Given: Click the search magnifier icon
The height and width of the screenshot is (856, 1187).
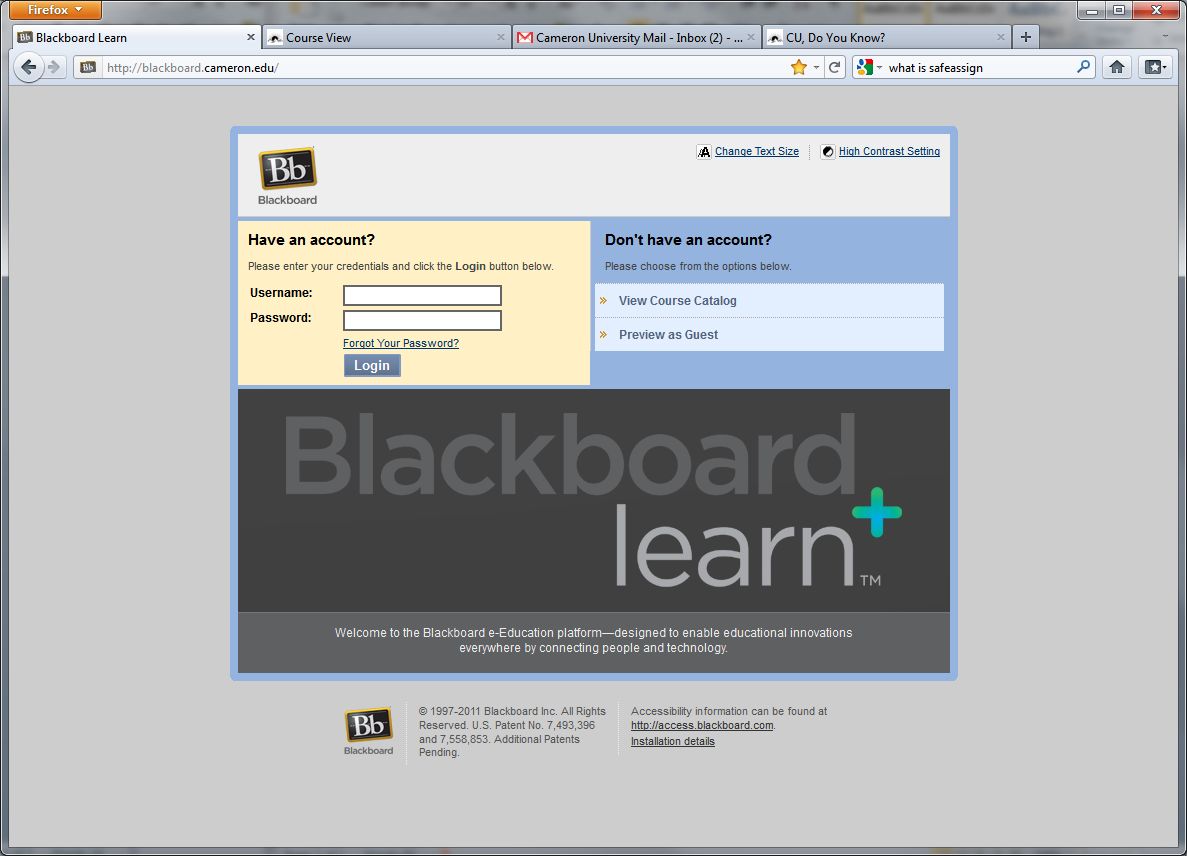Looking at the screenshot, I should click(x=1083, y=67).
